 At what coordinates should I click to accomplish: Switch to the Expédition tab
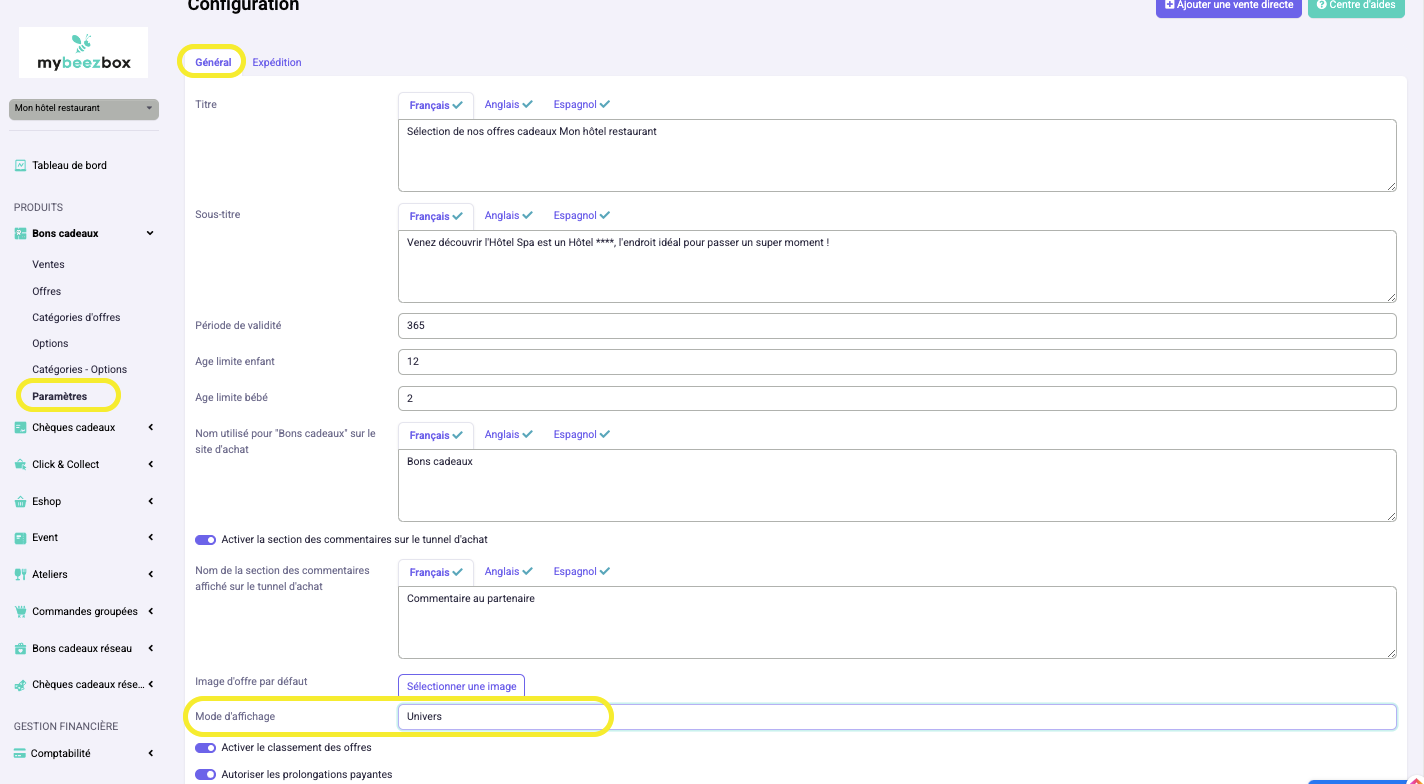pos(277,62)
